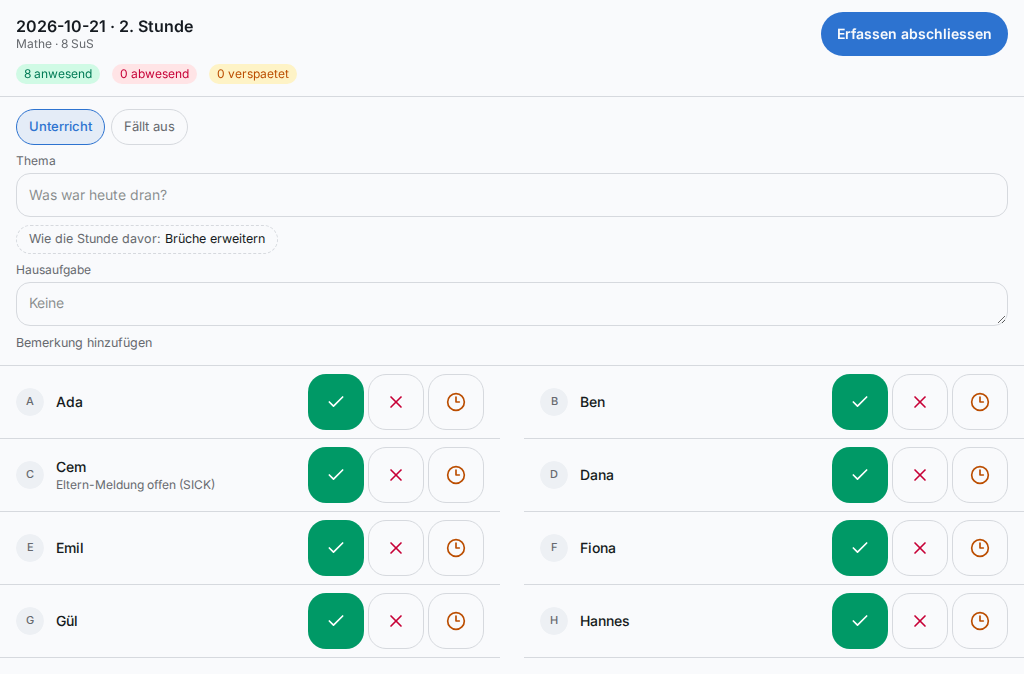Screen dimensions: 1024x674
Task: Select Gül's green present checkmark
Action: (x=336, y=621)
